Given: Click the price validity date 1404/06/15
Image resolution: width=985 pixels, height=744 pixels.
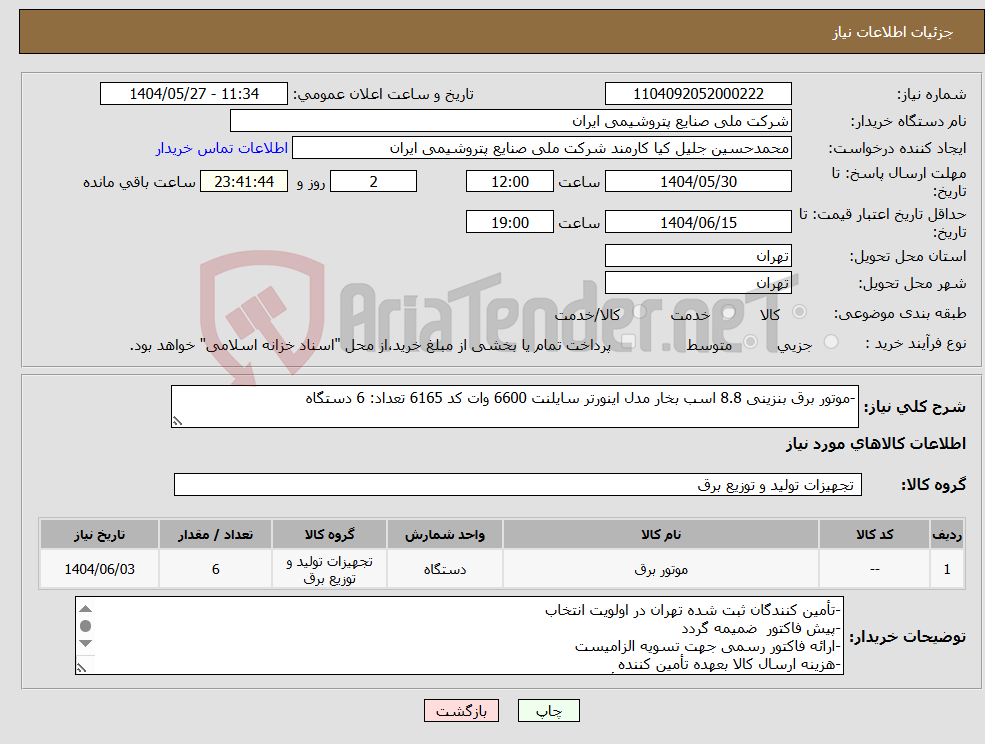Looking at the screenshot, I should [x=698, y=222].
